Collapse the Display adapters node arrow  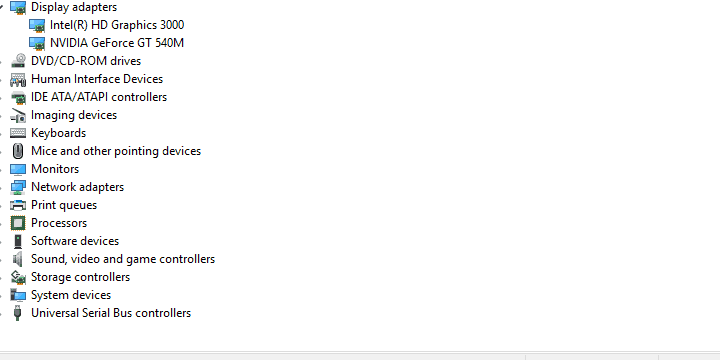coord(2,7)
